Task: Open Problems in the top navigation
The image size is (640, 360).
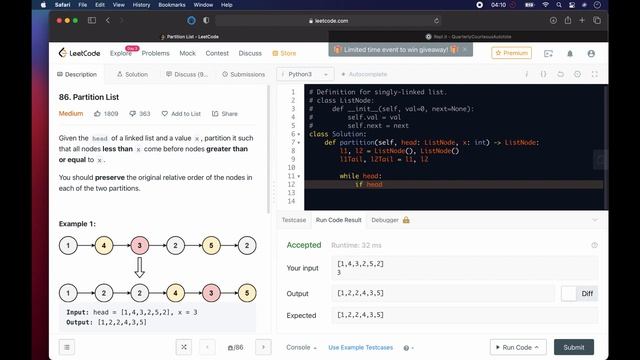Action: pos(156,53)
